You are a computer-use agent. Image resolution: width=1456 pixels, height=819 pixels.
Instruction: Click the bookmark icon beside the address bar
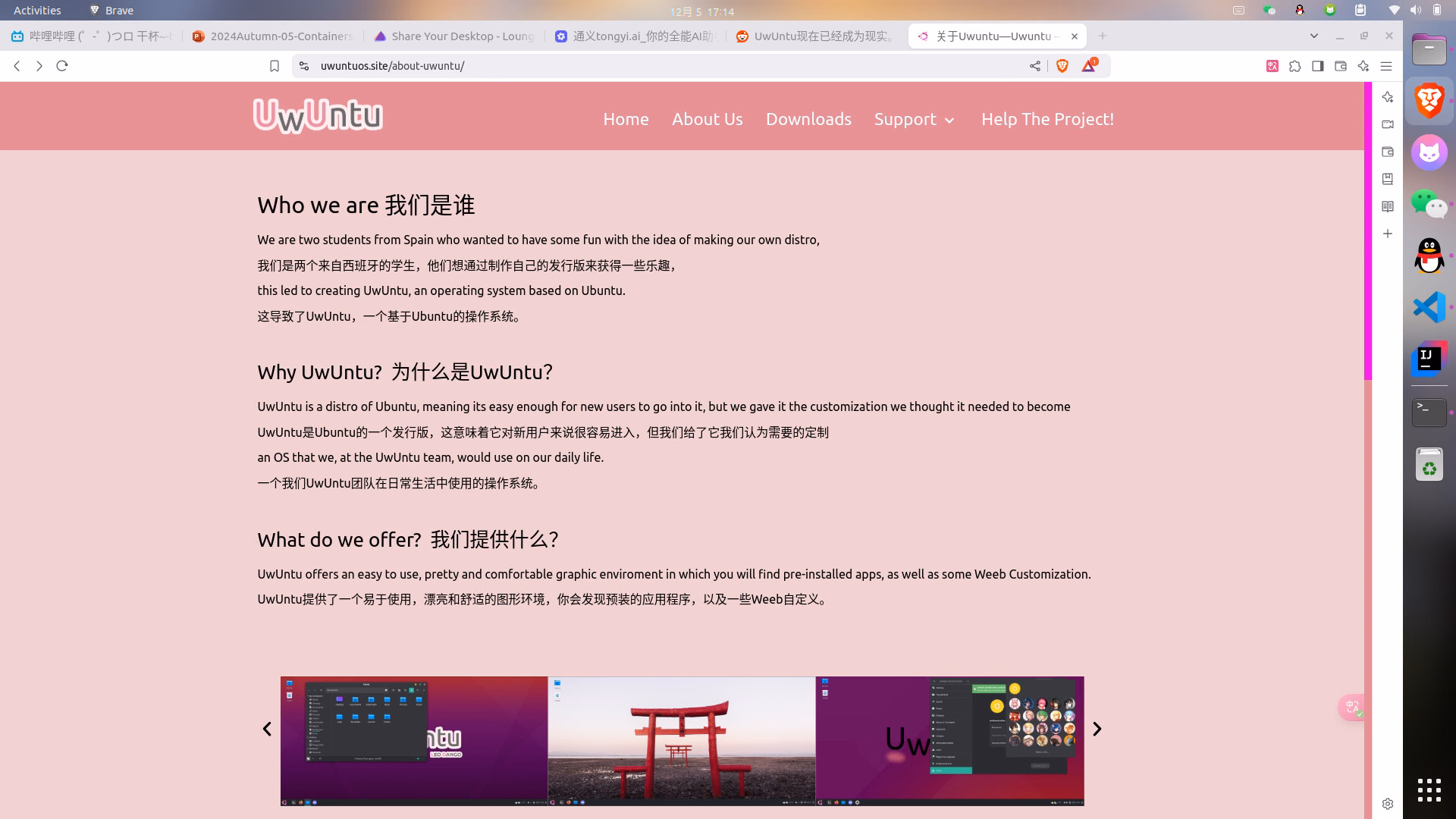[x=275, y=66]
